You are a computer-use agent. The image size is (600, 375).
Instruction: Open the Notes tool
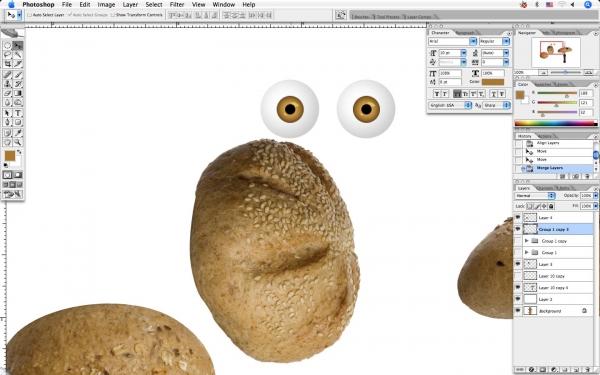coord(7,133)
